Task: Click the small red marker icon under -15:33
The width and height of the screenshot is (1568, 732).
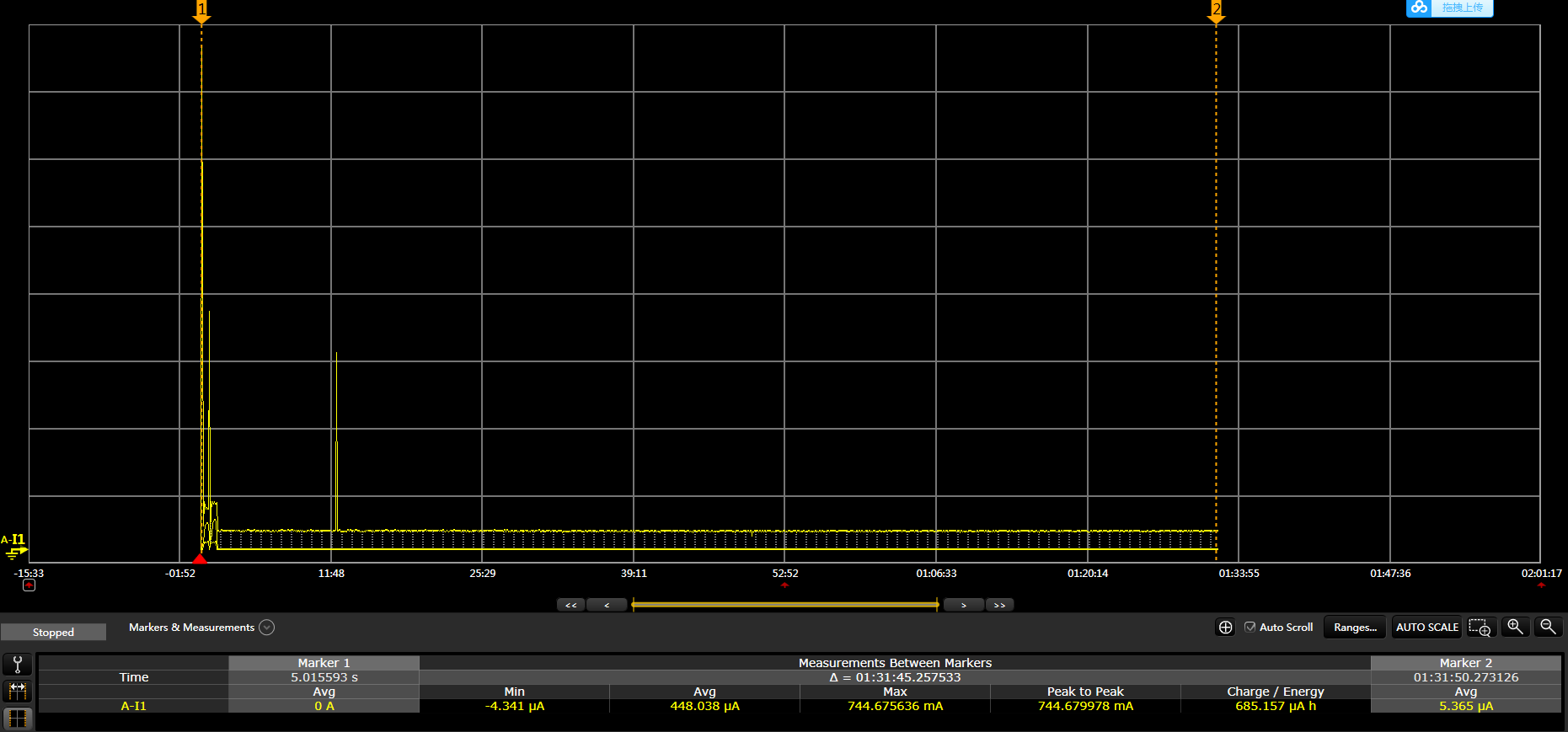Action: [29, 585]
